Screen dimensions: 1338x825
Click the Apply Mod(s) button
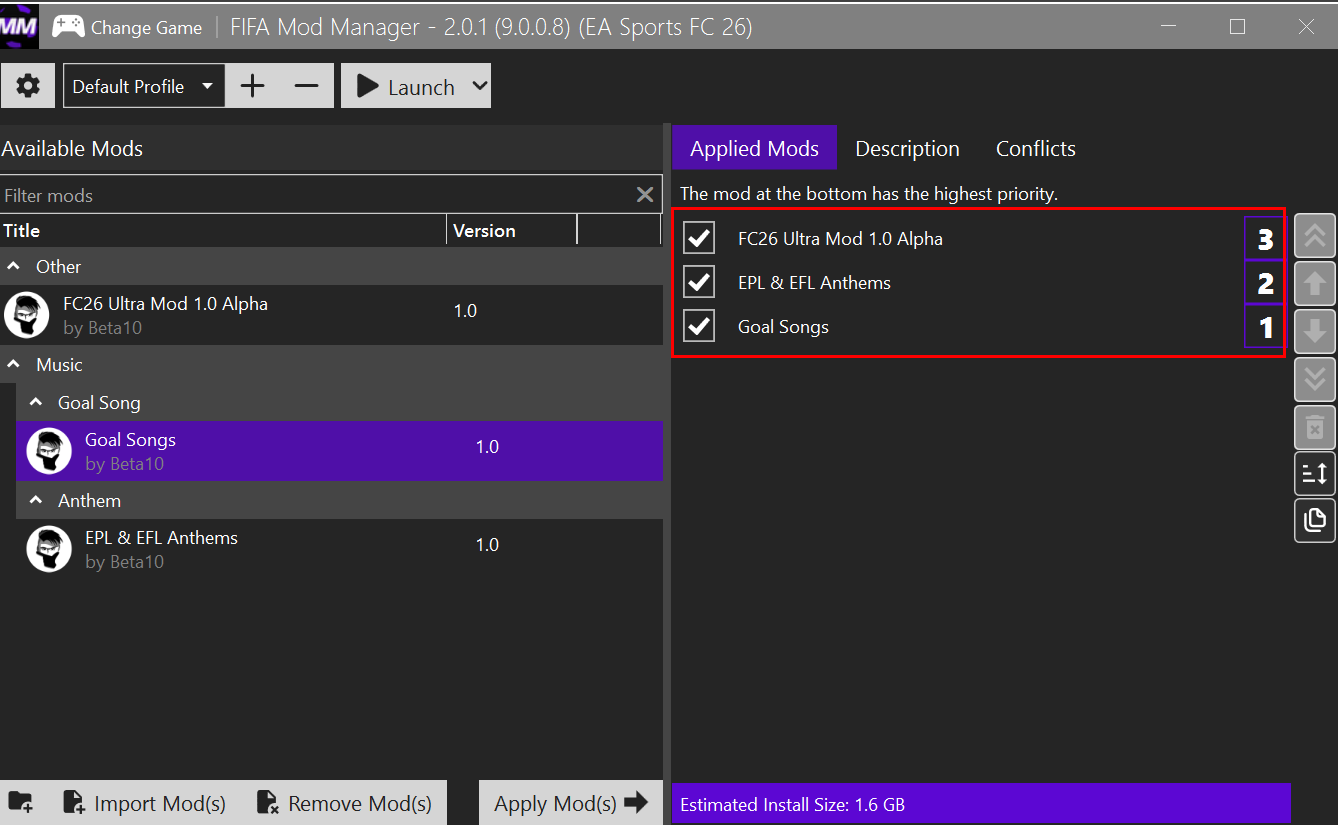click(x=571, y=802)
